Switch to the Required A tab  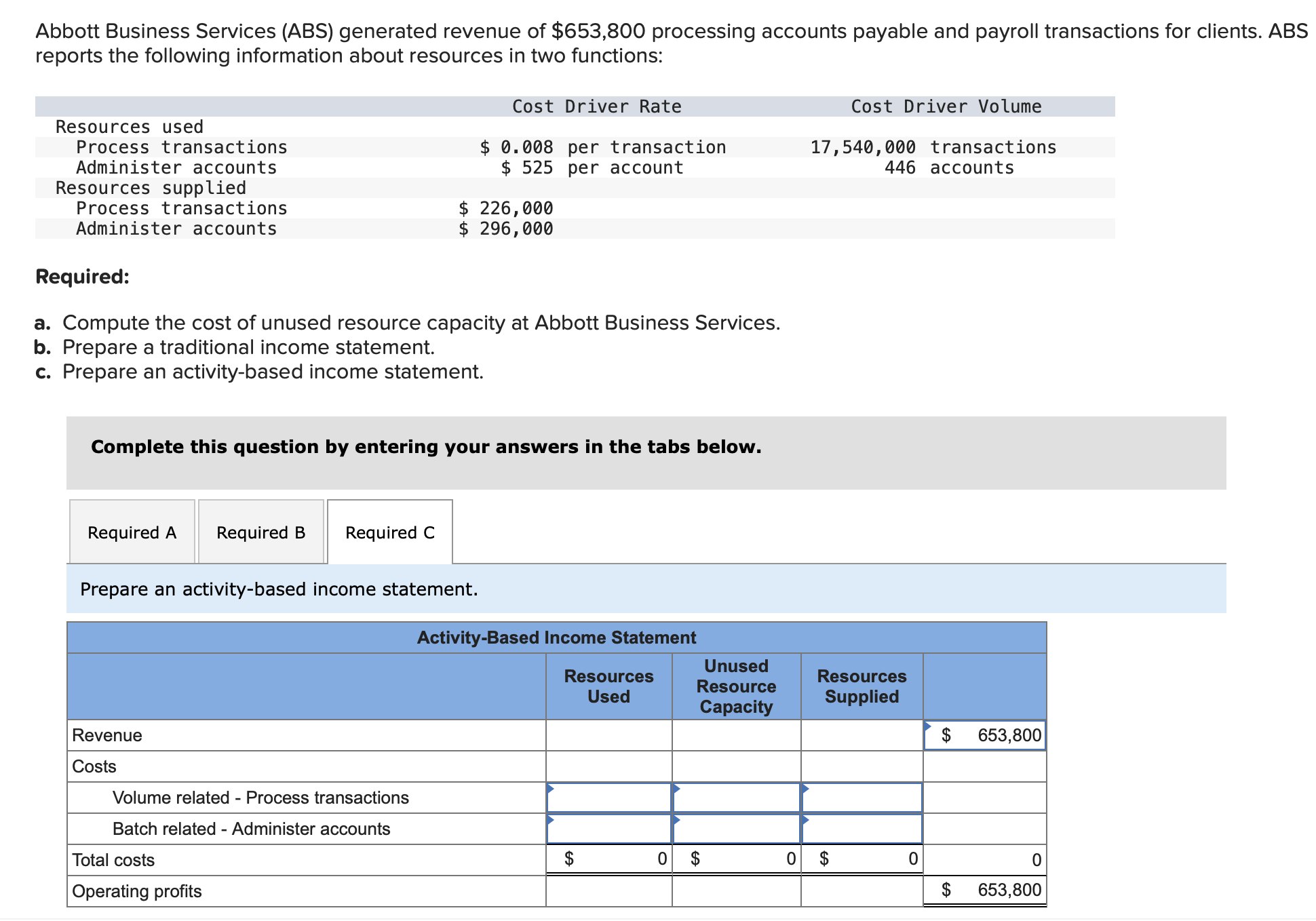pos(132,532)
